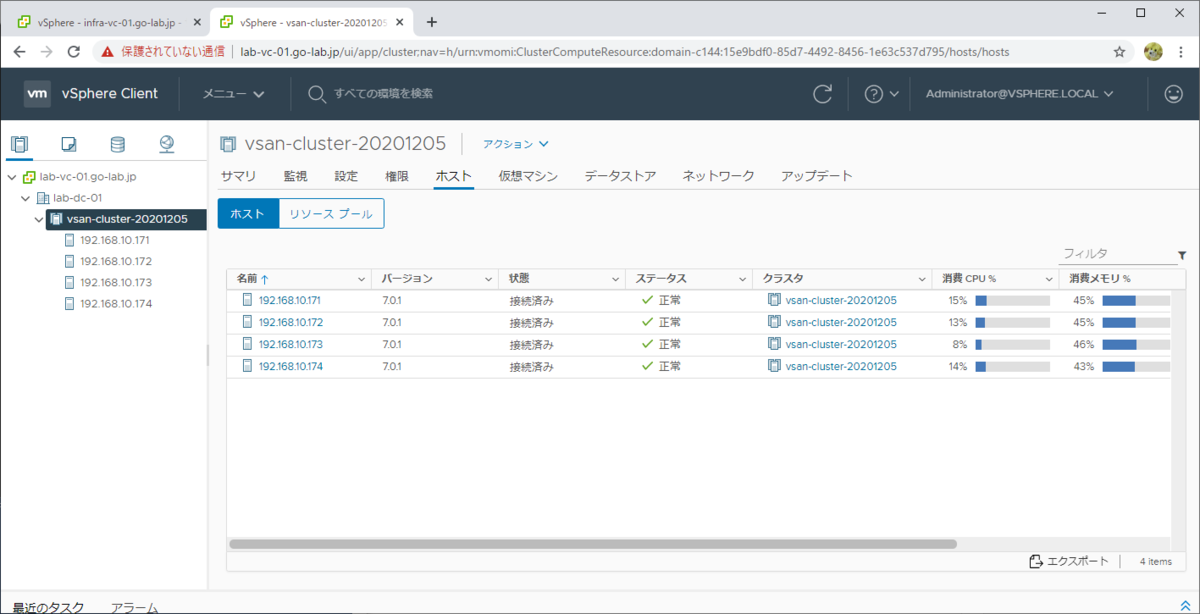Open クラスタ column dropdown chevron
Image resolution: width=1200 pixels, height=614 pixels.
coord(923,279)
